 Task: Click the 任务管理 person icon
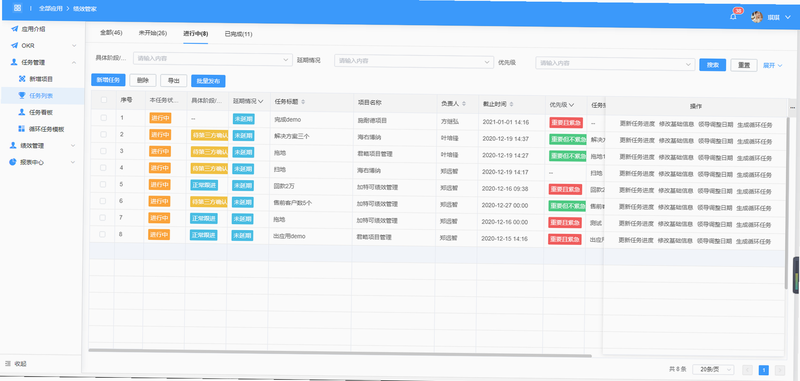[x=14, y=62]
